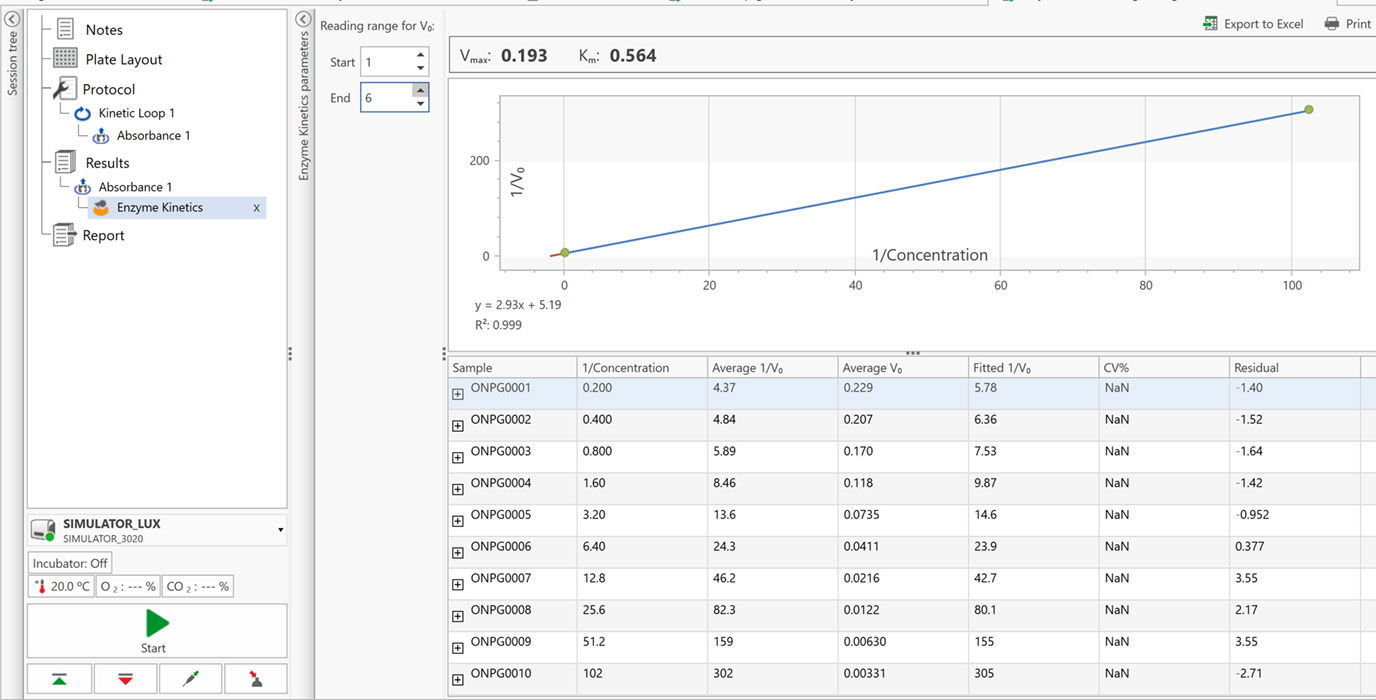Expand the ONPG0006 sample row
This screenshot has width=1376, height=700.
[x=458, y=553]
